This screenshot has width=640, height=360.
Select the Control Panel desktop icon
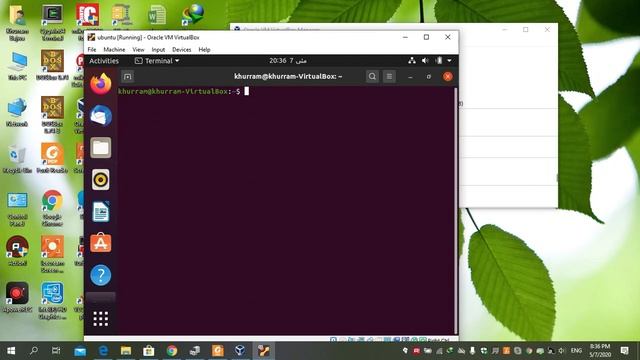(x=17, y=209)
